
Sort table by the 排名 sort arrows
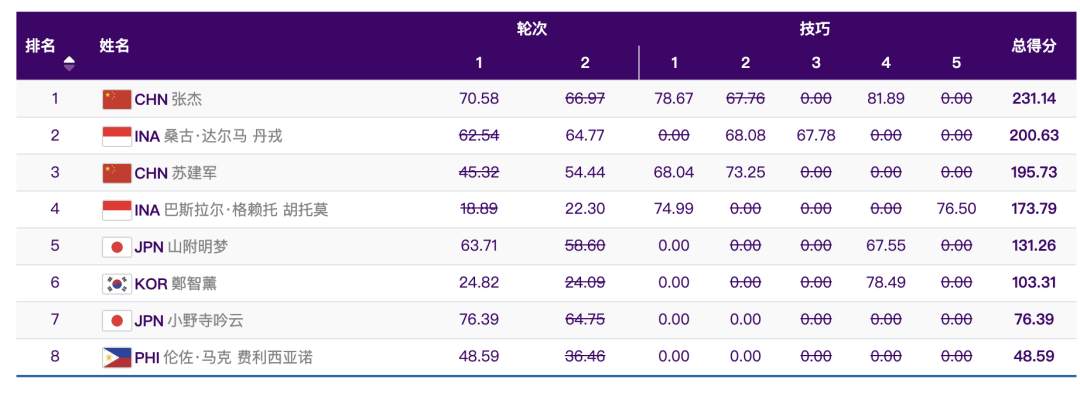pos(69,64)
